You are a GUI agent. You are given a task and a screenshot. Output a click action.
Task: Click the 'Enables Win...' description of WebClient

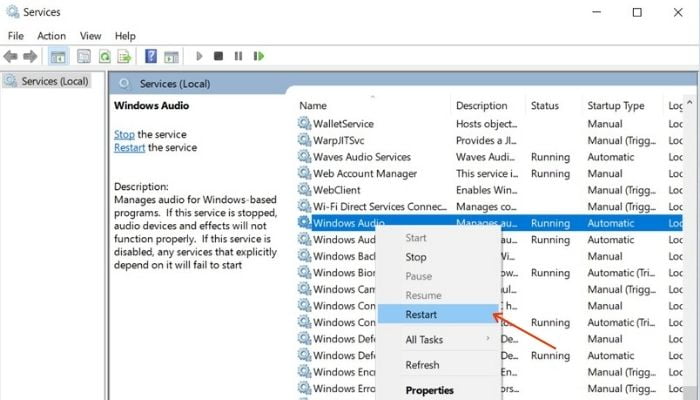click(487, 190)
